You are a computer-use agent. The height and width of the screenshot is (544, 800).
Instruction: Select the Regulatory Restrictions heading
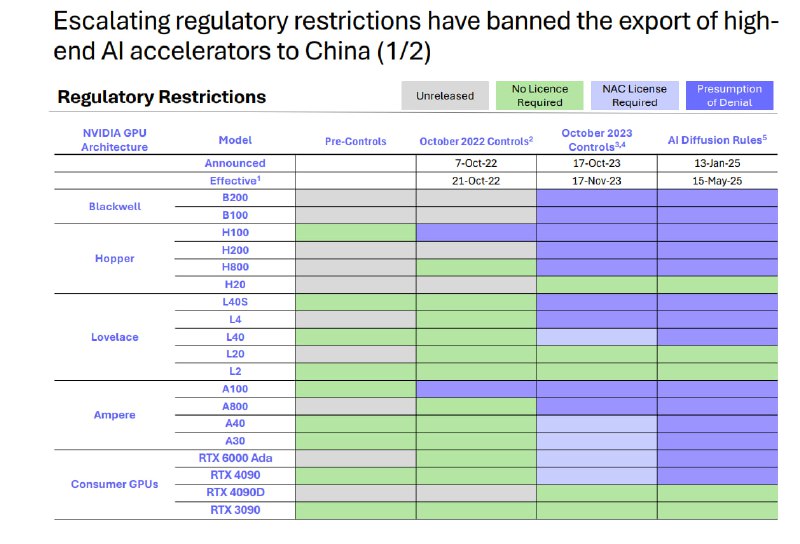click(162, 96)
